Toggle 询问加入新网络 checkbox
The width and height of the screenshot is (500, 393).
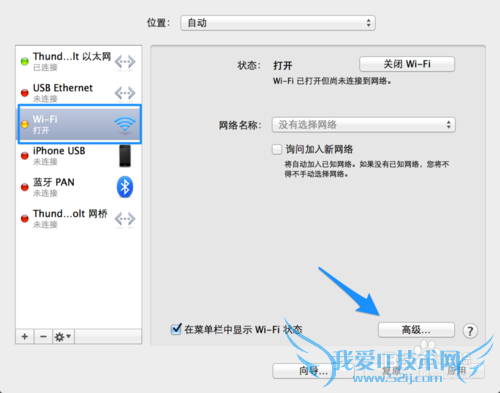(277, 149)
